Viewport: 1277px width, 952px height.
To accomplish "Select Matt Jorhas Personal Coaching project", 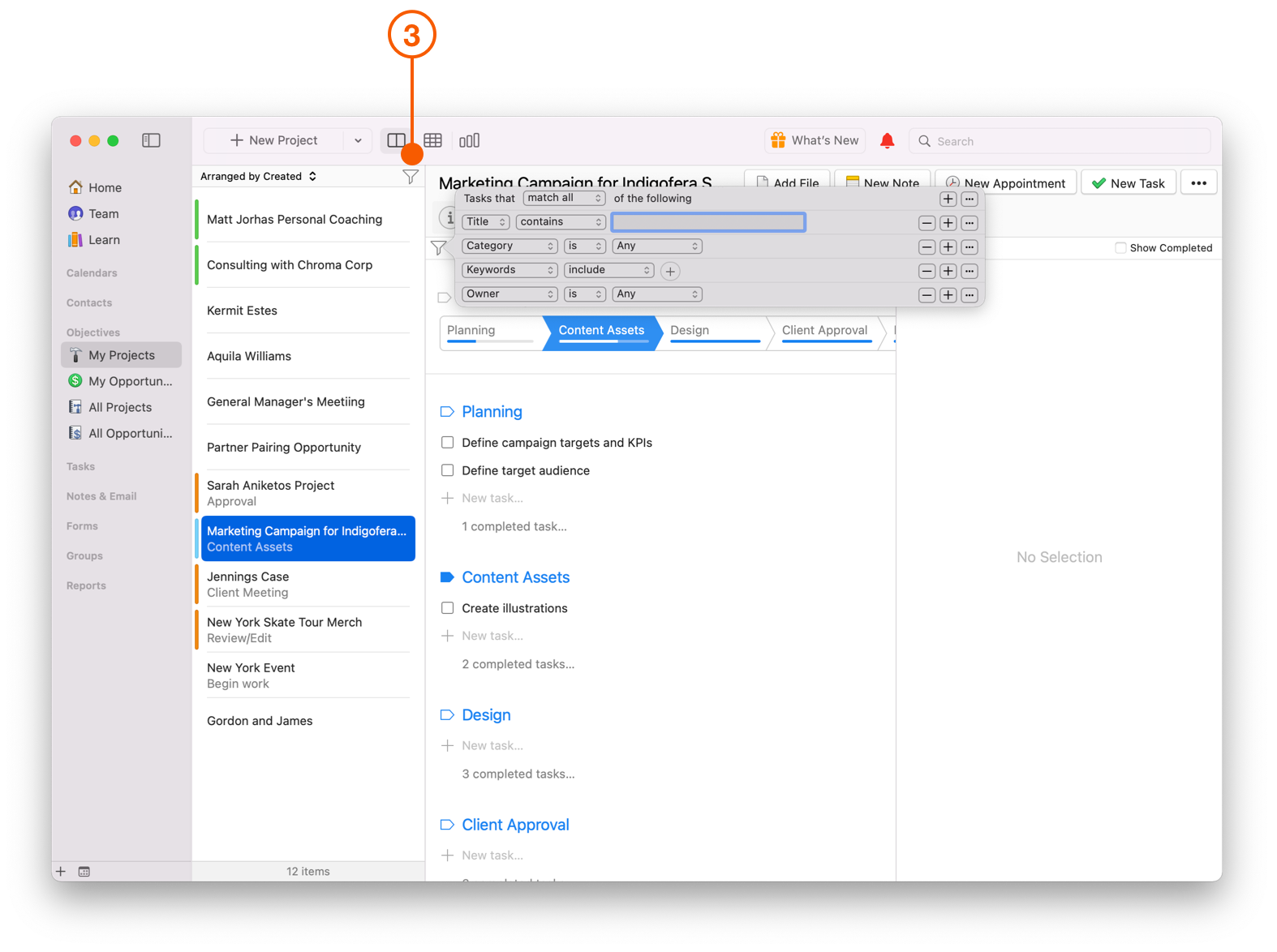I will tap(307, 219).
